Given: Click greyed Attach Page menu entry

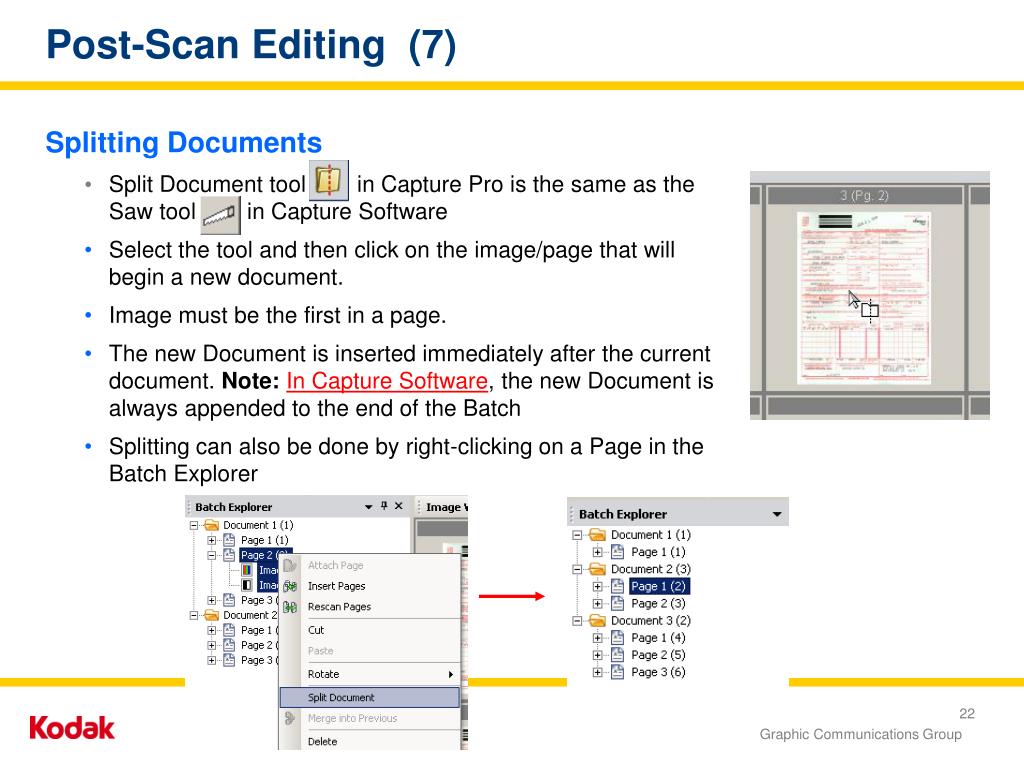Looking at the screenshot, I should 370,565.
